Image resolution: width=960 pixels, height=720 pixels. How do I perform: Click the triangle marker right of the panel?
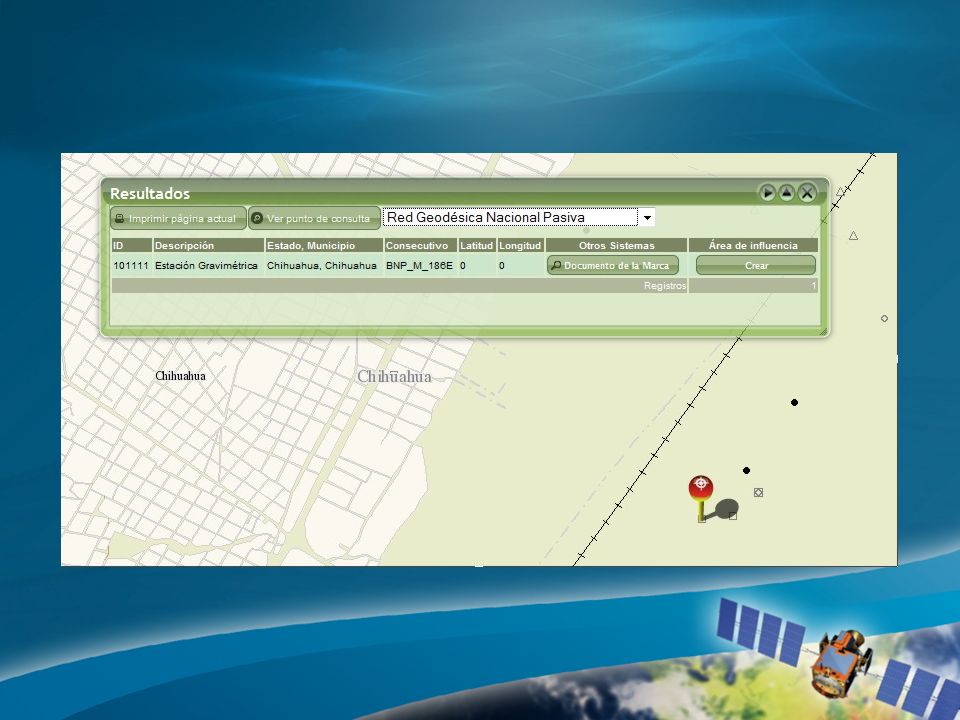853,236
